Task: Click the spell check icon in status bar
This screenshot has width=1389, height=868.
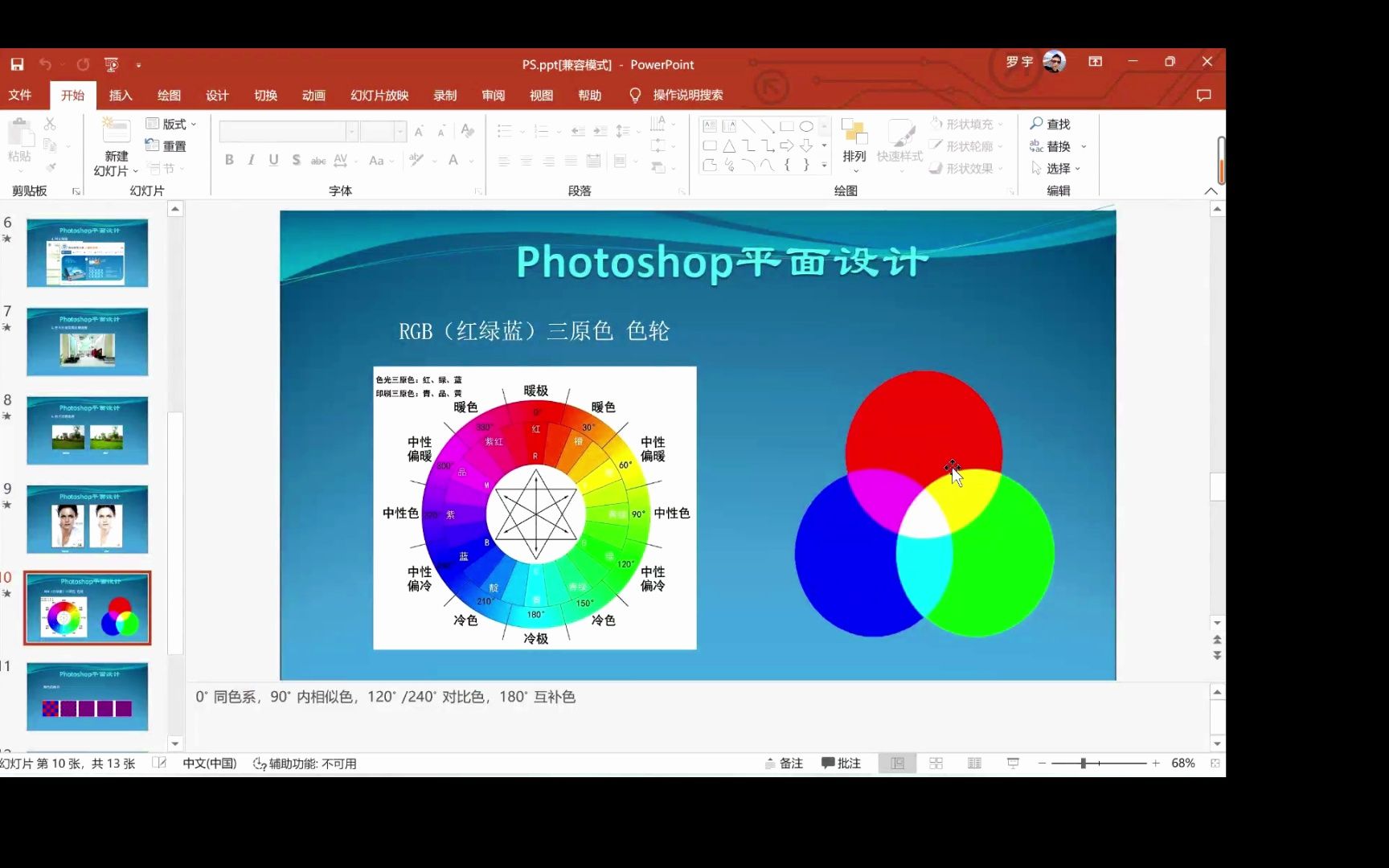Action: coord(159,764)
